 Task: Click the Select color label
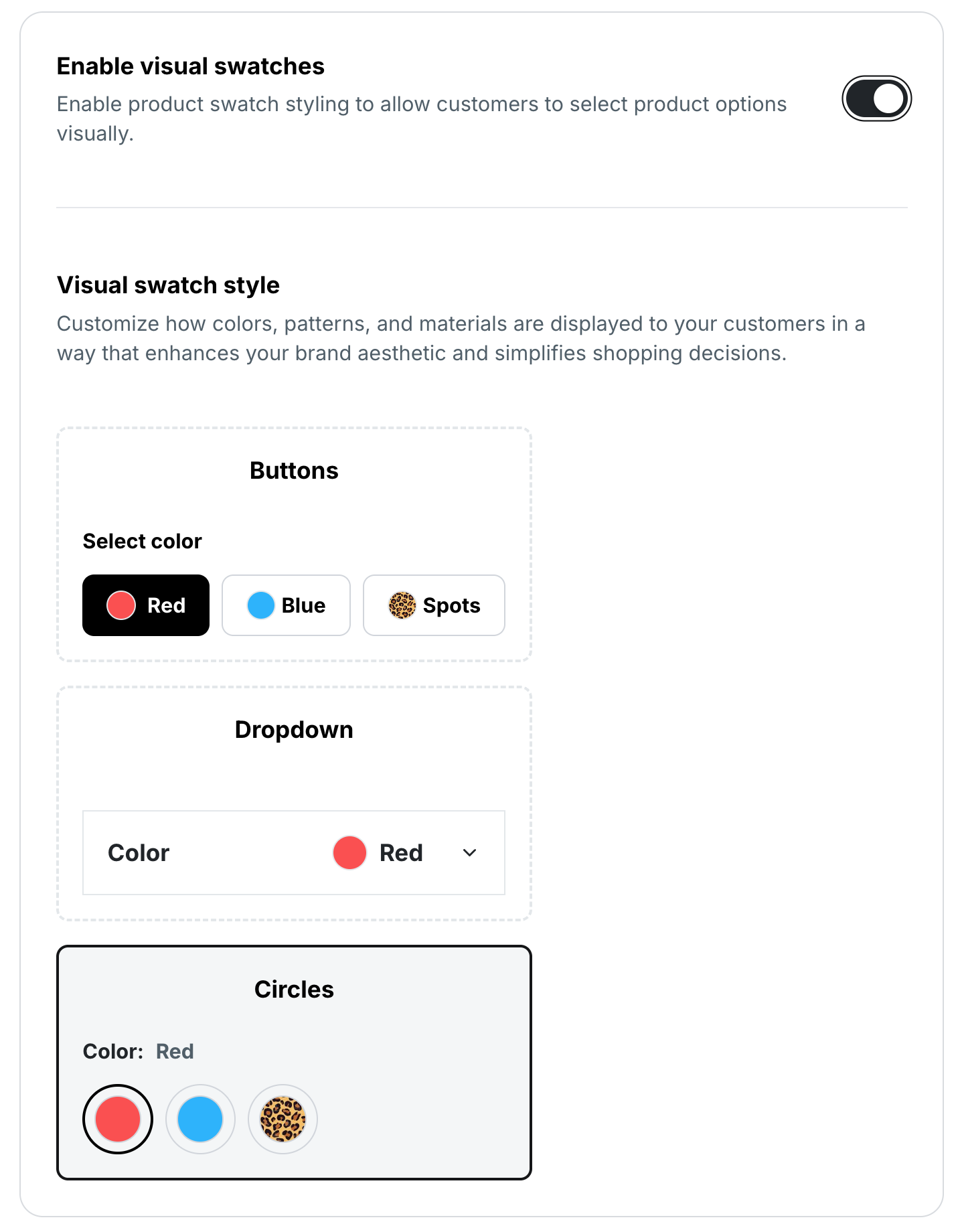click(142, 541)
